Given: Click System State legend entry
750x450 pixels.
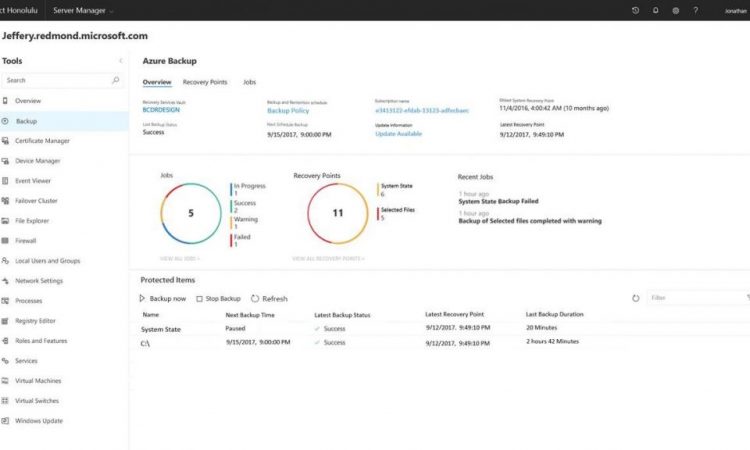Looking at the screenshot, I should point(395,189).
